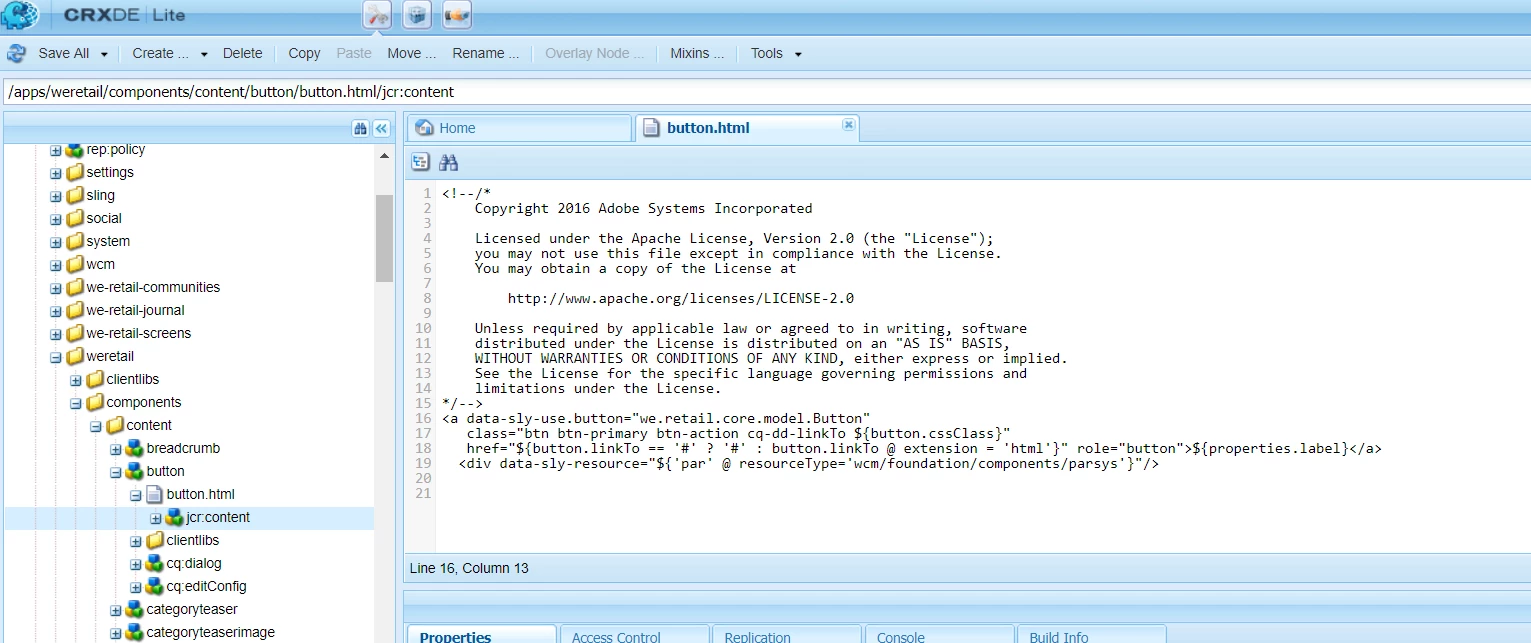
Task: Expand the categoryteaserimage node
Action: [x=116, y=633]
